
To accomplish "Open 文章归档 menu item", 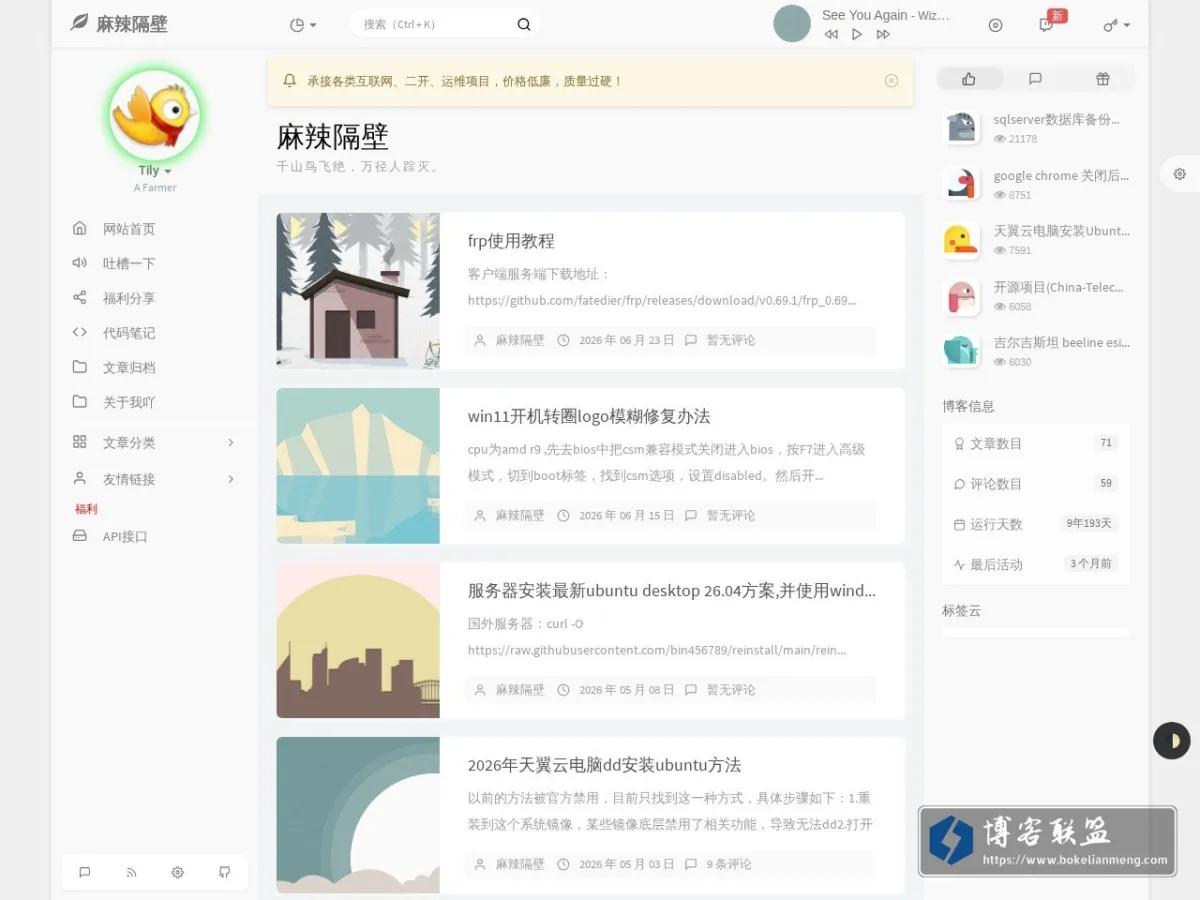I will tap(154, 367).
